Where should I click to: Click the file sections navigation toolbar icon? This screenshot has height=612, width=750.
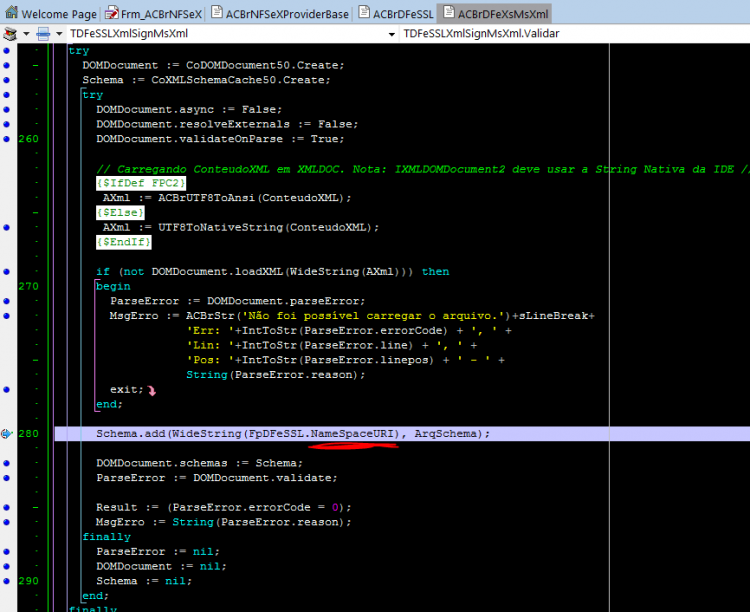coord(10,33)
